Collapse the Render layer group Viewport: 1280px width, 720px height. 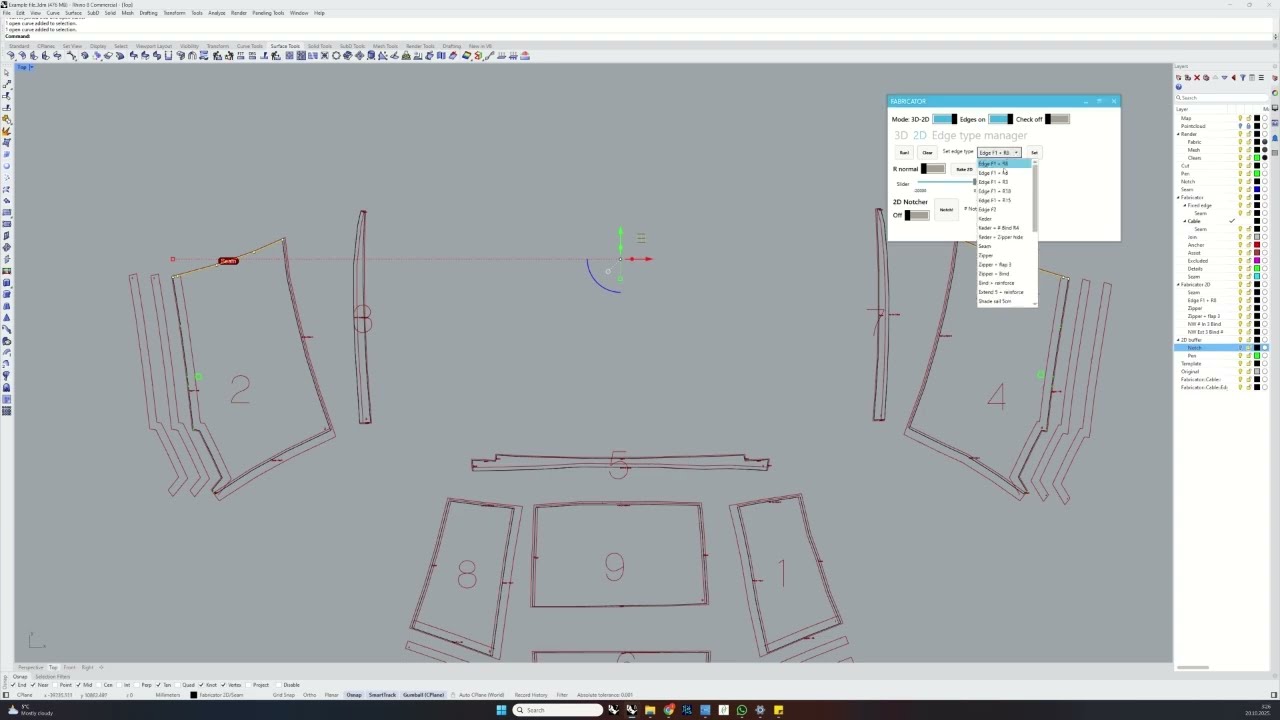point(1178,134)
